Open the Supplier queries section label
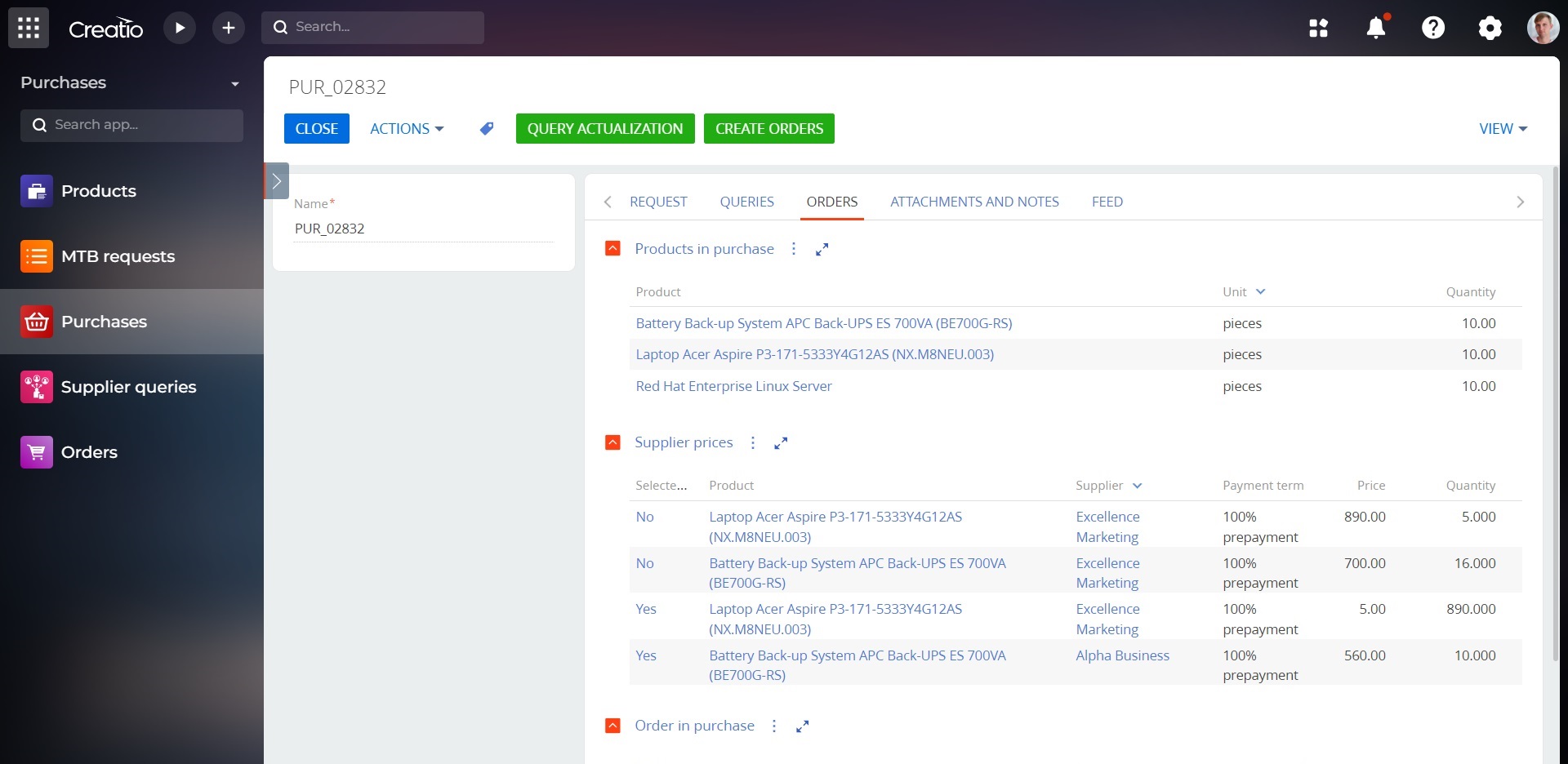The height and width of the screenshot is (764, 1568). 129,387
